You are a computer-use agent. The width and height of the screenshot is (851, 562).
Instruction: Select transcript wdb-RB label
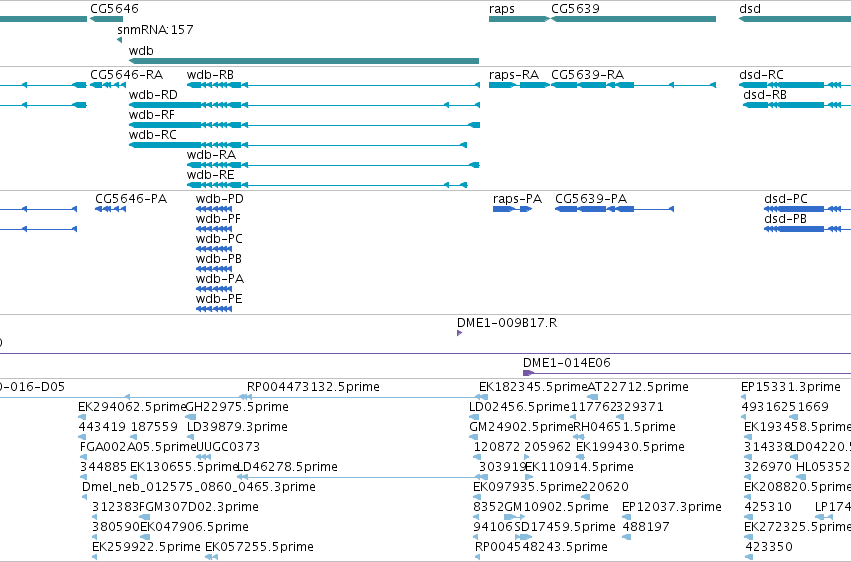(210, 74)
